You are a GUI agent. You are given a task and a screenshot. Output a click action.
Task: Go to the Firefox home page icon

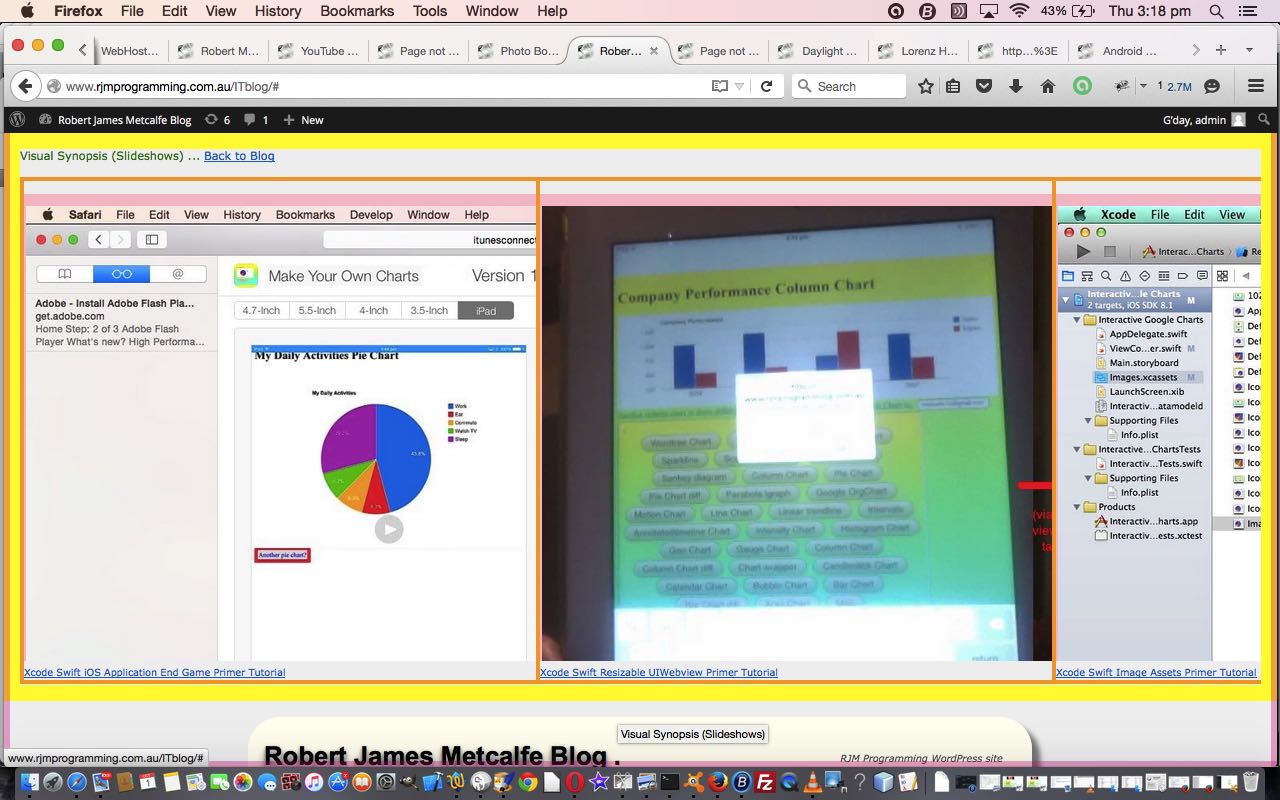1048,86
